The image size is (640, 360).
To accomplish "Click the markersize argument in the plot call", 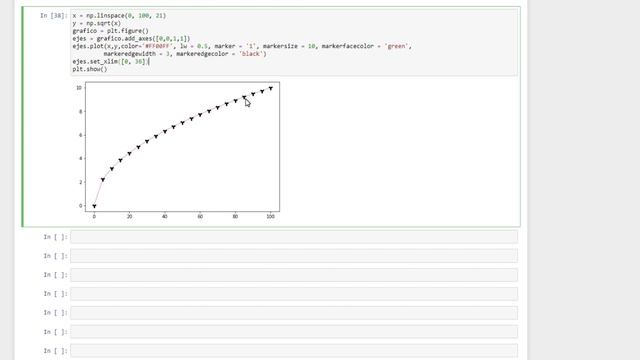I will click(x=289, y=46).
